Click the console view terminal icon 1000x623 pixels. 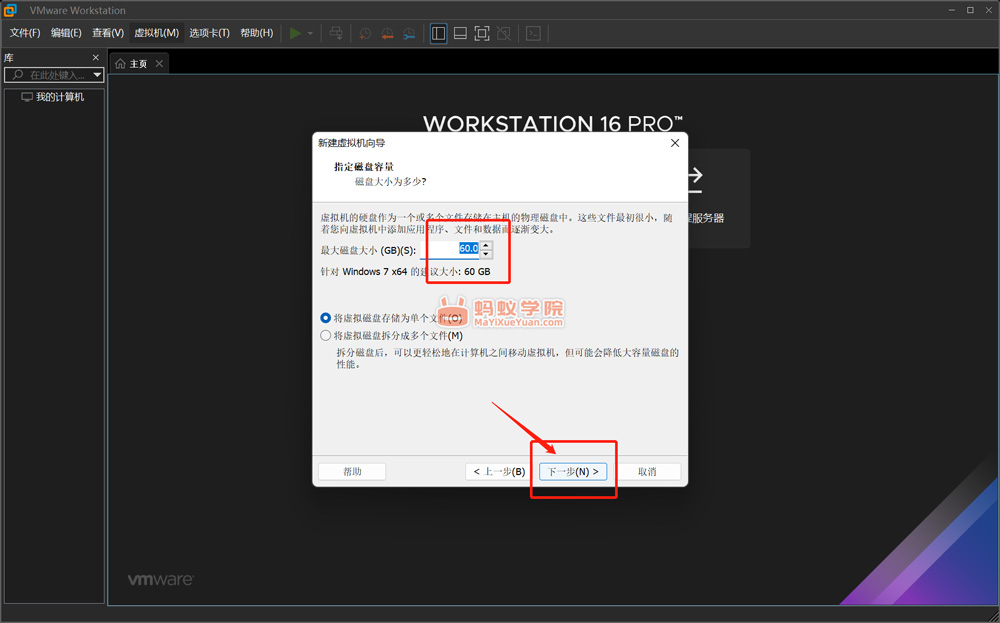[x=533, y=33]
